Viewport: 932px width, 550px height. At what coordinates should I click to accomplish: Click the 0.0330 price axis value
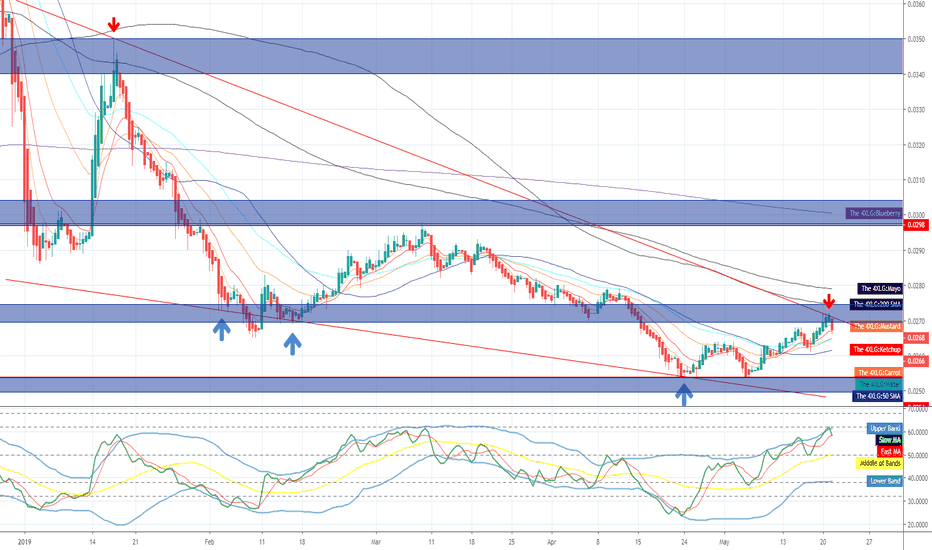point(916,109)
